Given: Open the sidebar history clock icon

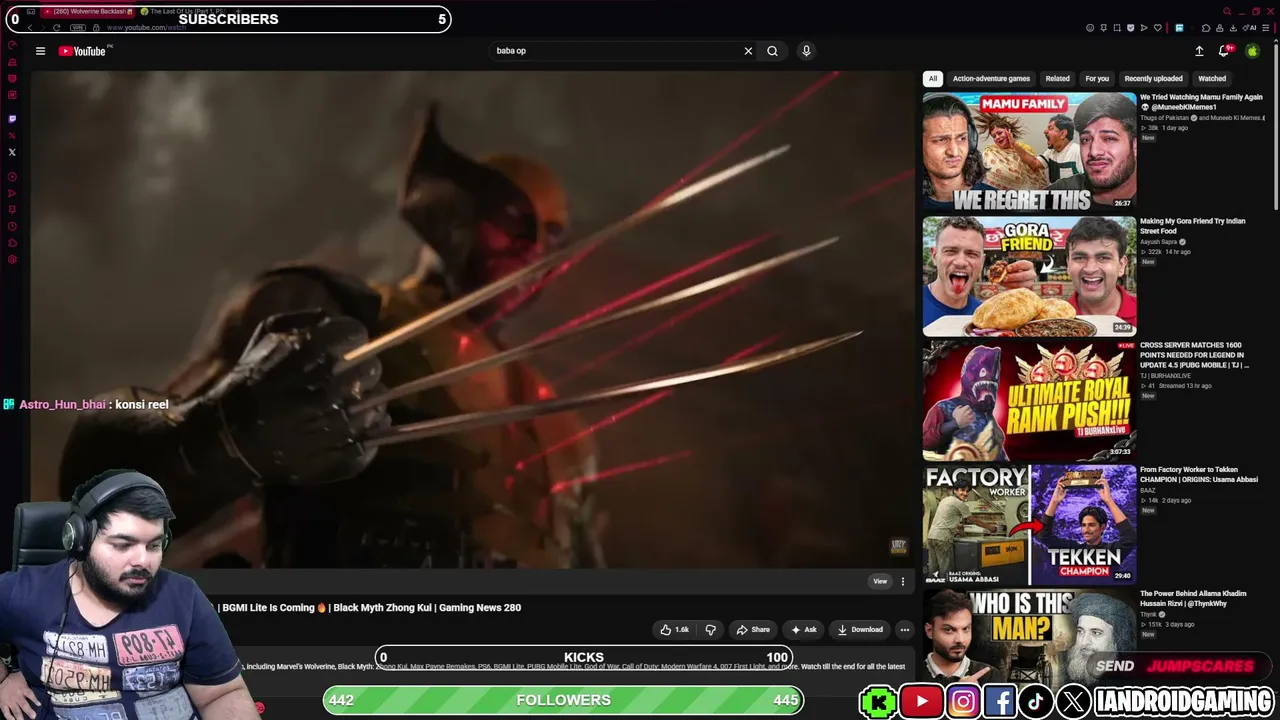Looking at the screenshot, I should tap(12, 226).
